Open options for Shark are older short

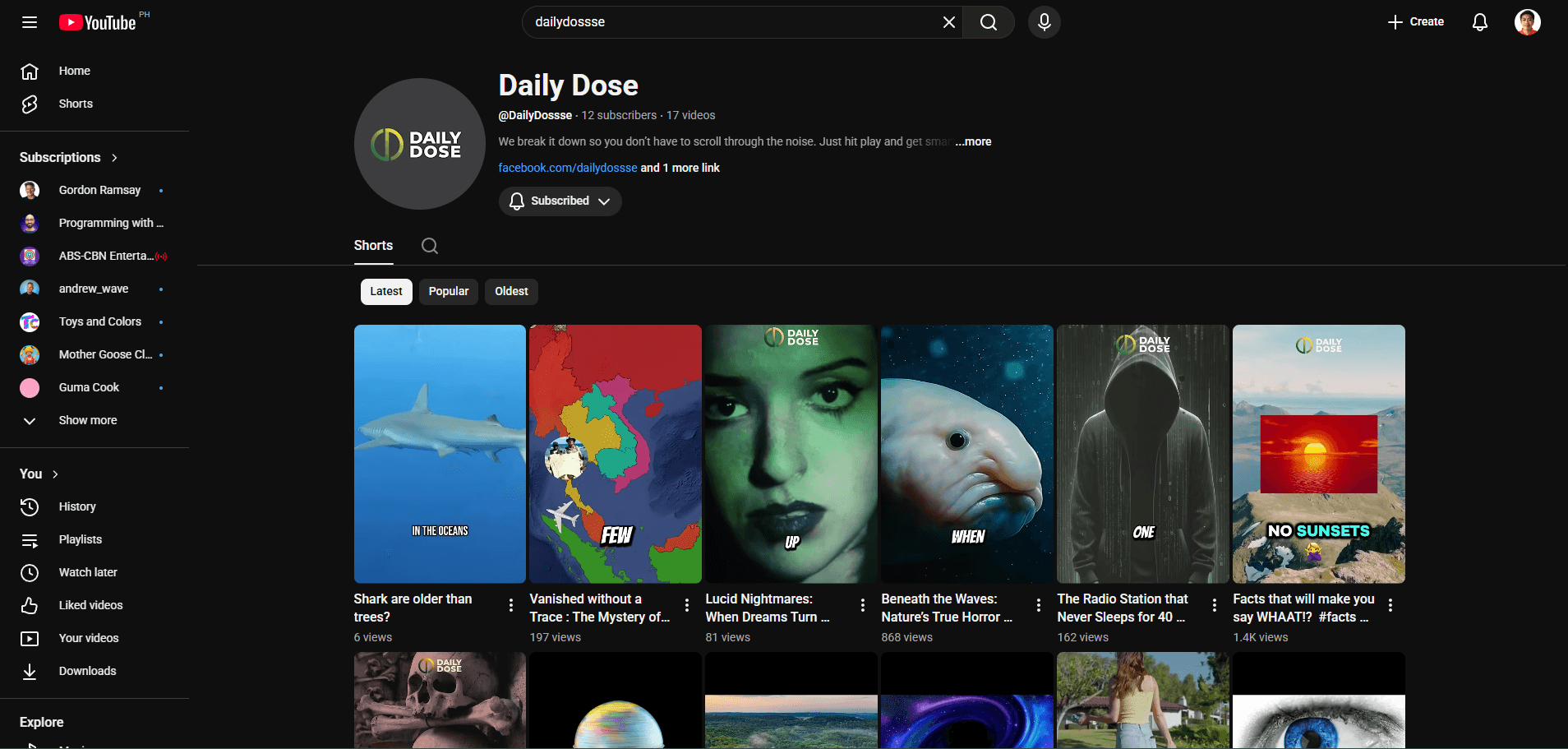click(x=511, y=605)
